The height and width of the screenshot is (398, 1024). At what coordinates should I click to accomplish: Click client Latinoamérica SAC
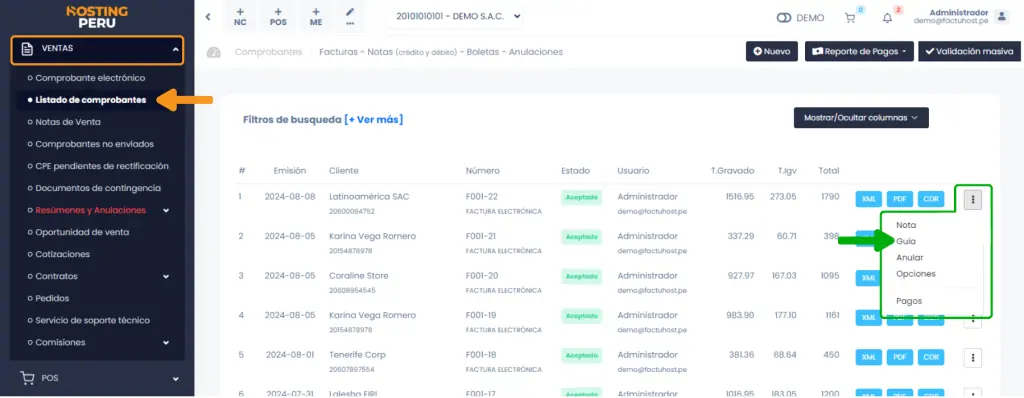(369, 197)
